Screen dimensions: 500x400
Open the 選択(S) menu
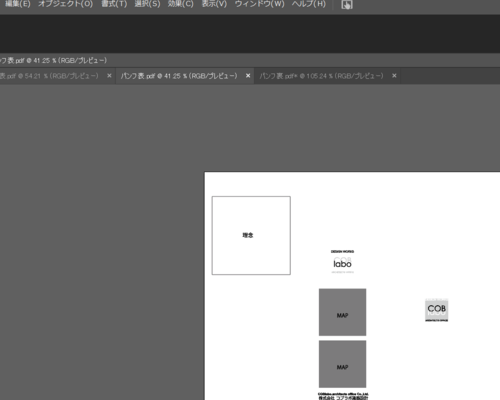tap(147, 4)
